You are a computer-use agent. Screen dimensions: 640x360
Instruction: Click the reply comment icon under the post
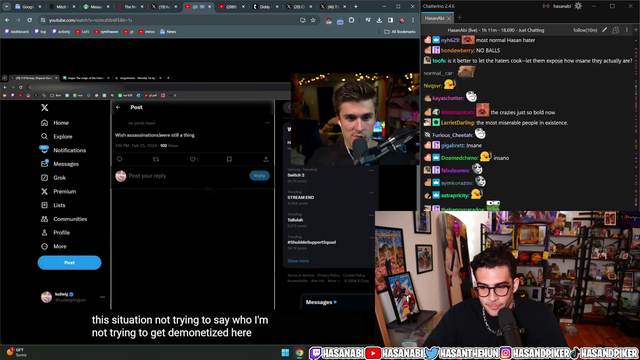119,159
